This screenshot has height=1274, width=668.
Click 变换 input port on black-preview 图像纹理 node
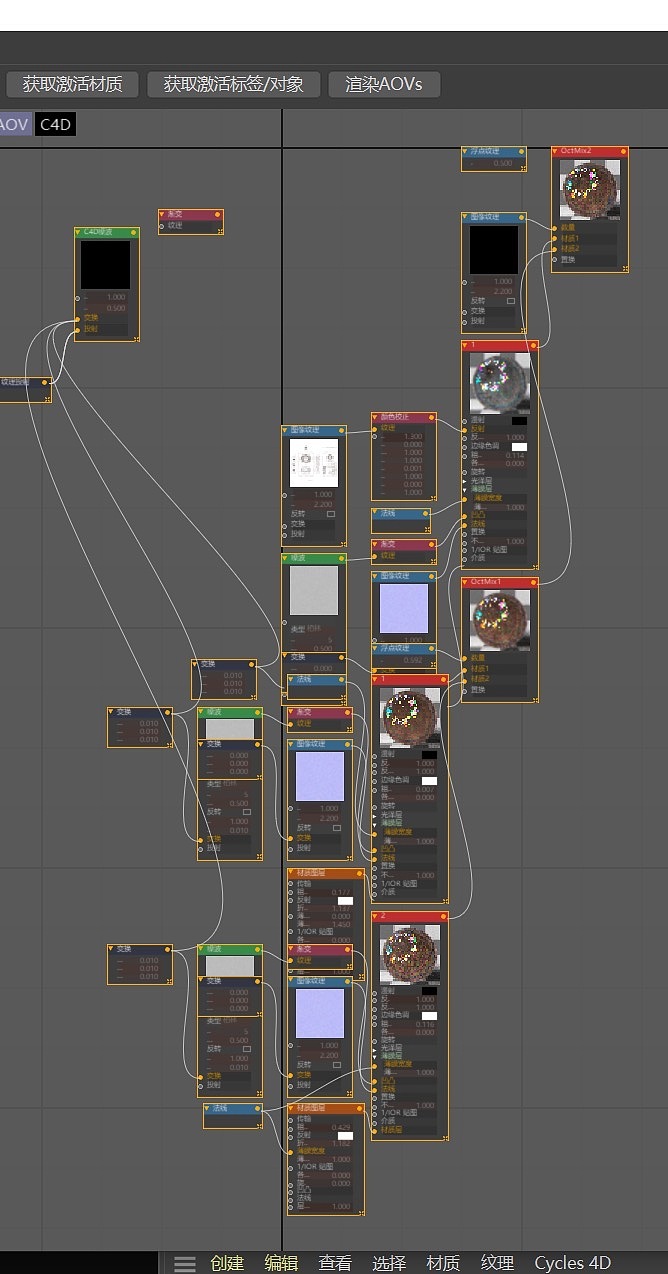tap(465, 311)
